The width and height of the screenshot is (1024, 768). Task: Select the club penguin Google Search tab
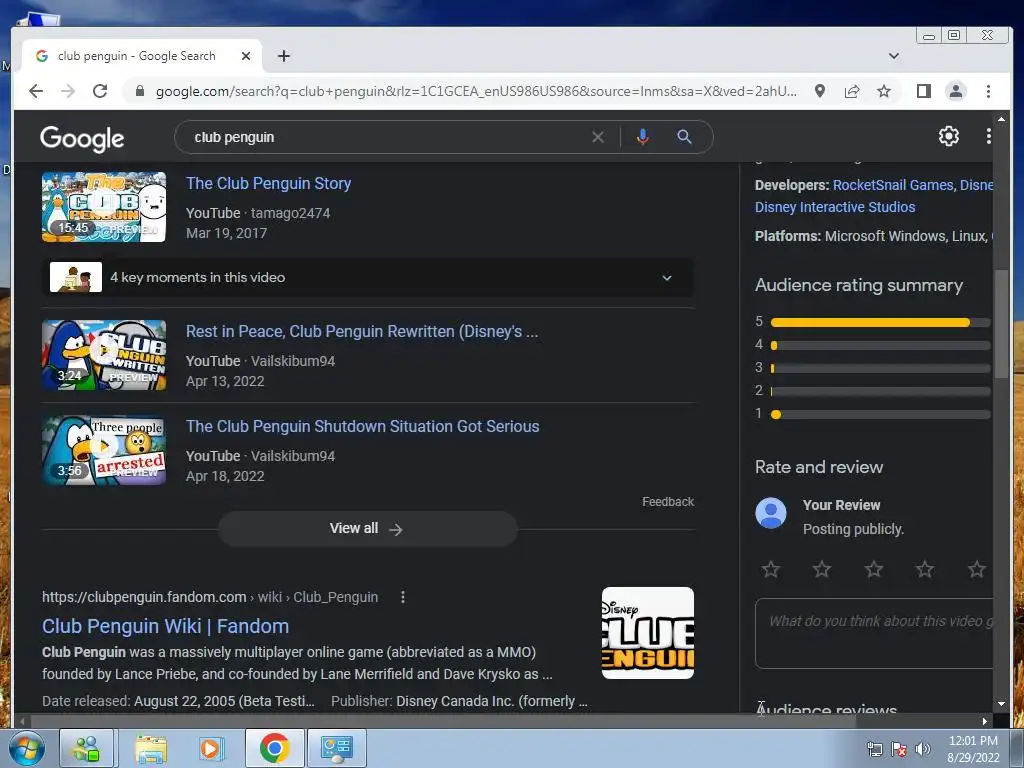(142, 56)
